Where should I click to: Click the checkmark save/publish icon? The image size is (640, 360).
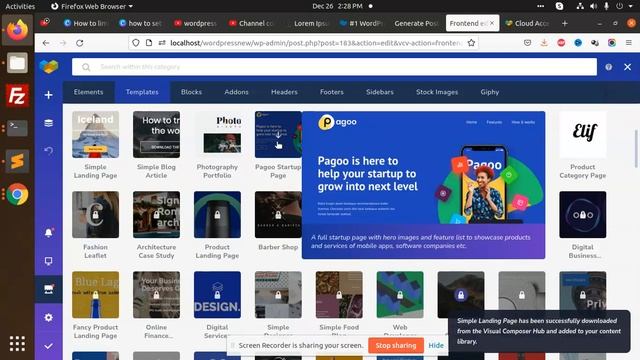(49, 346)
